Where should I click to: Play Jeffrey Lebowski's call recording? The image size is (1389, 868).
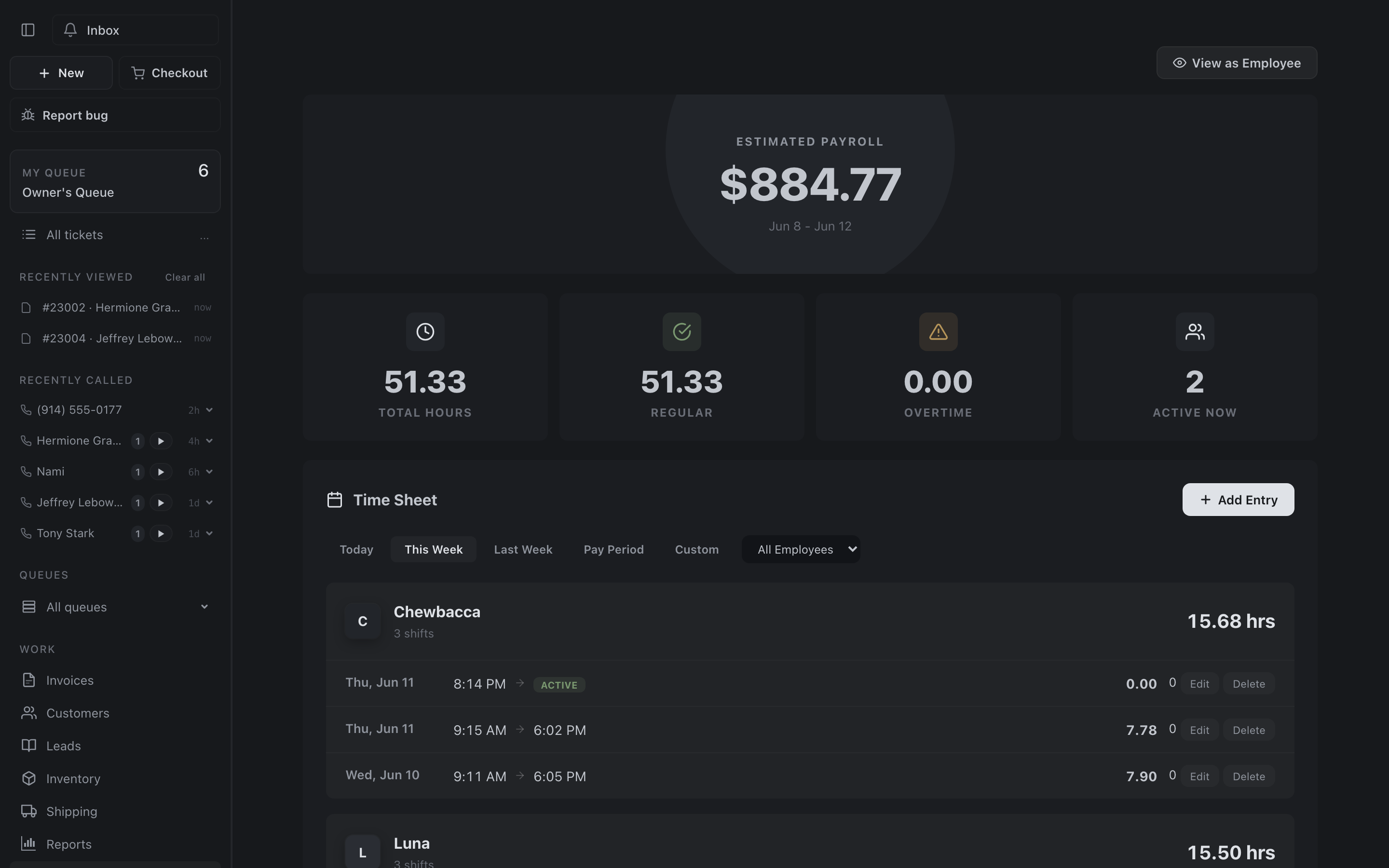pyautogui.click(x=161, y=503)
